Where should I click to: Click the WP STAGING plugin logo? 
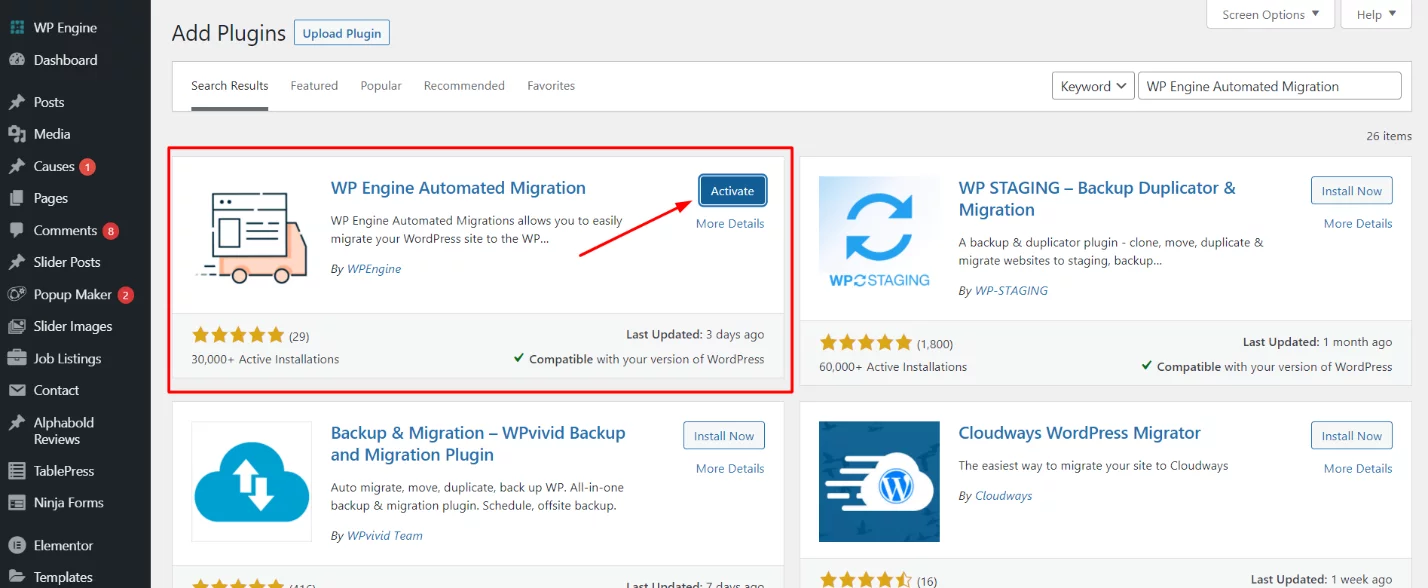coord(879,237)
